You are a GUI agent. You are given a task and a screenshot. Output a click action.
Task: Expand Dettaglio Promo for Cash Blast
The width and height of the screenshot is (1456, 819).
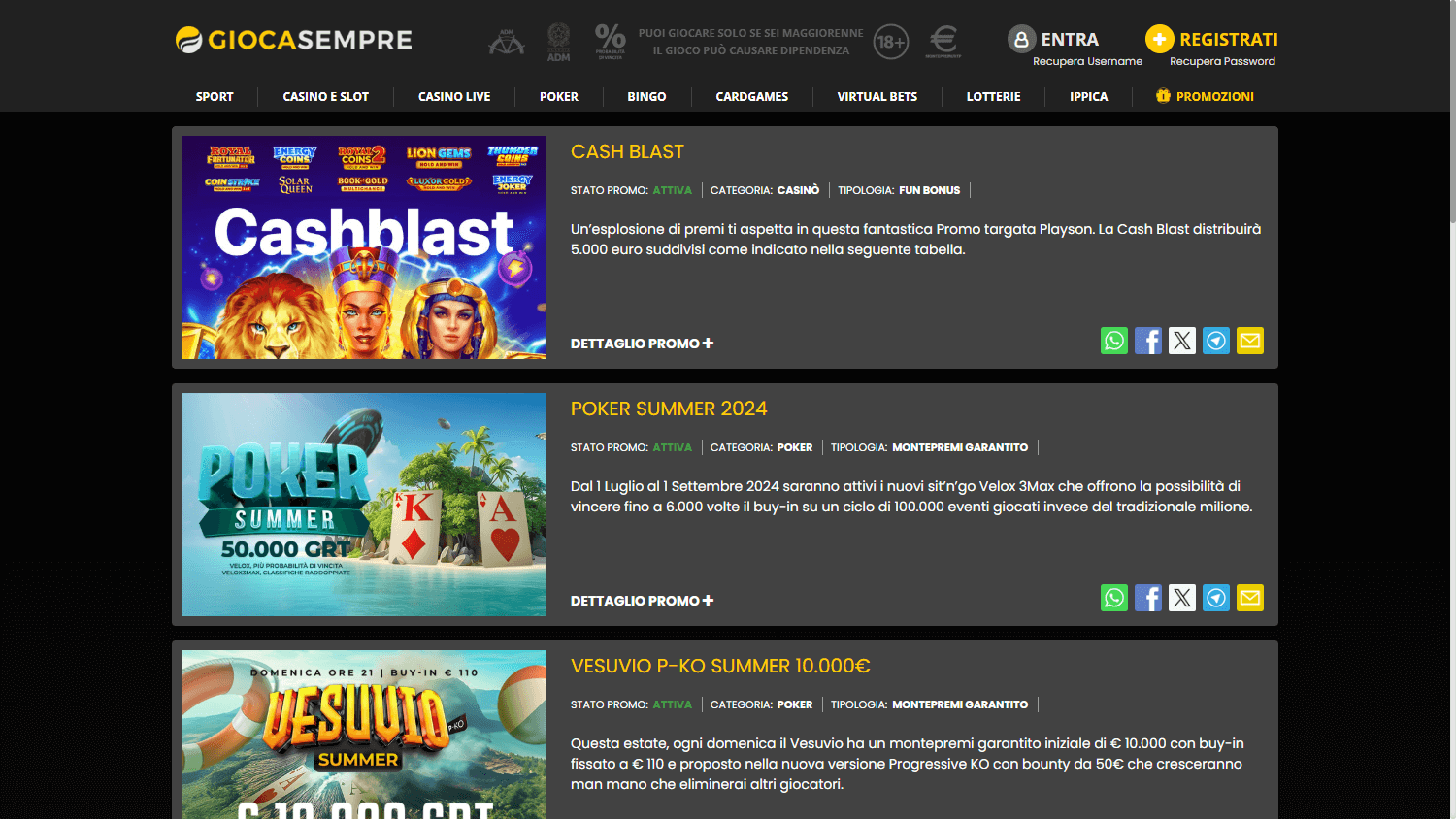click(x=642, y=344)
